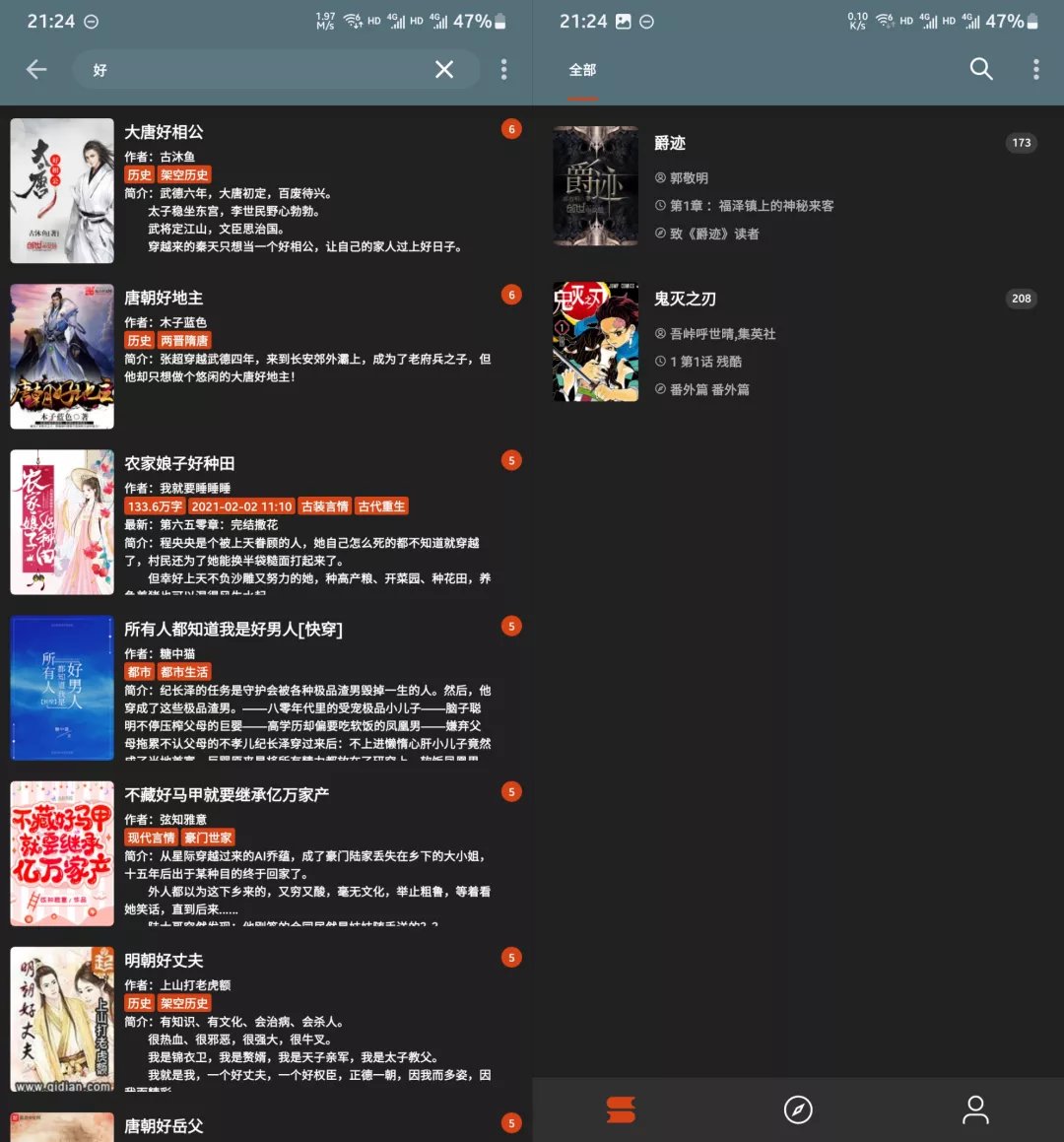The width and height of the screenshot is (1064, 1142).
Task: Open the 唐朝好地主 search result
Action: [164, 298]
